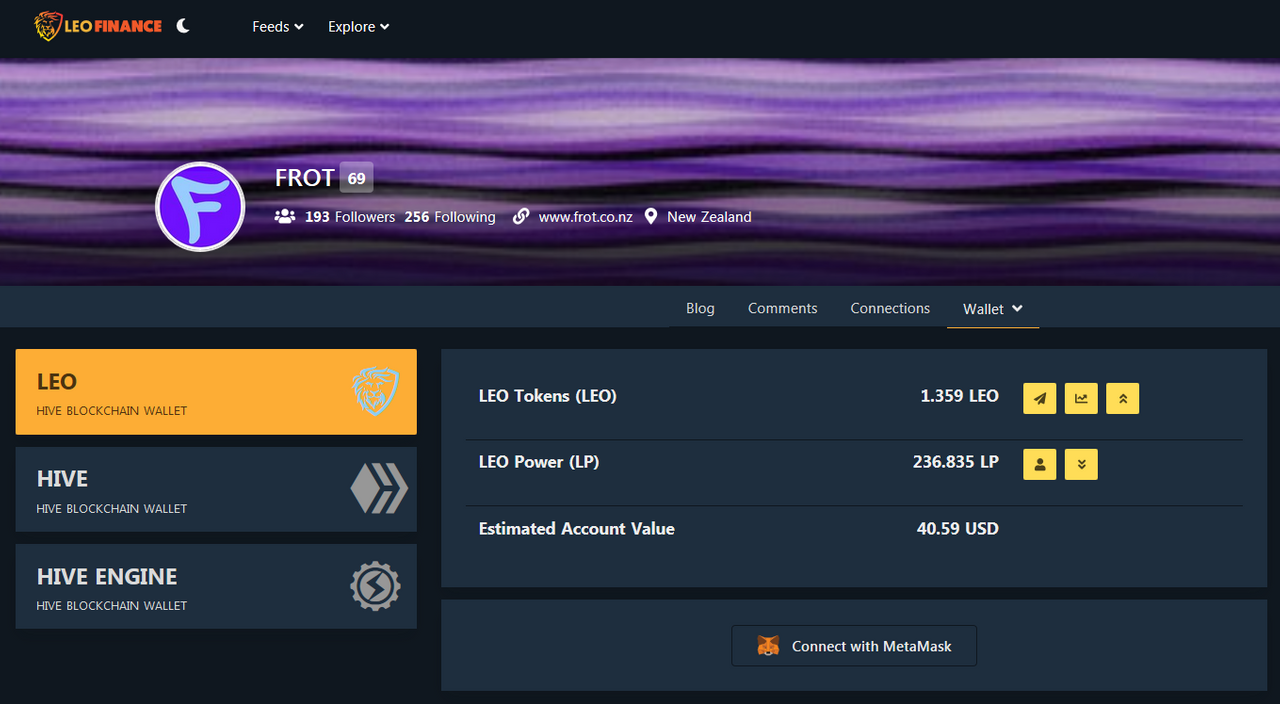
Task: Click the 236.835 LP balance
Action: click(x=955, y=462)
